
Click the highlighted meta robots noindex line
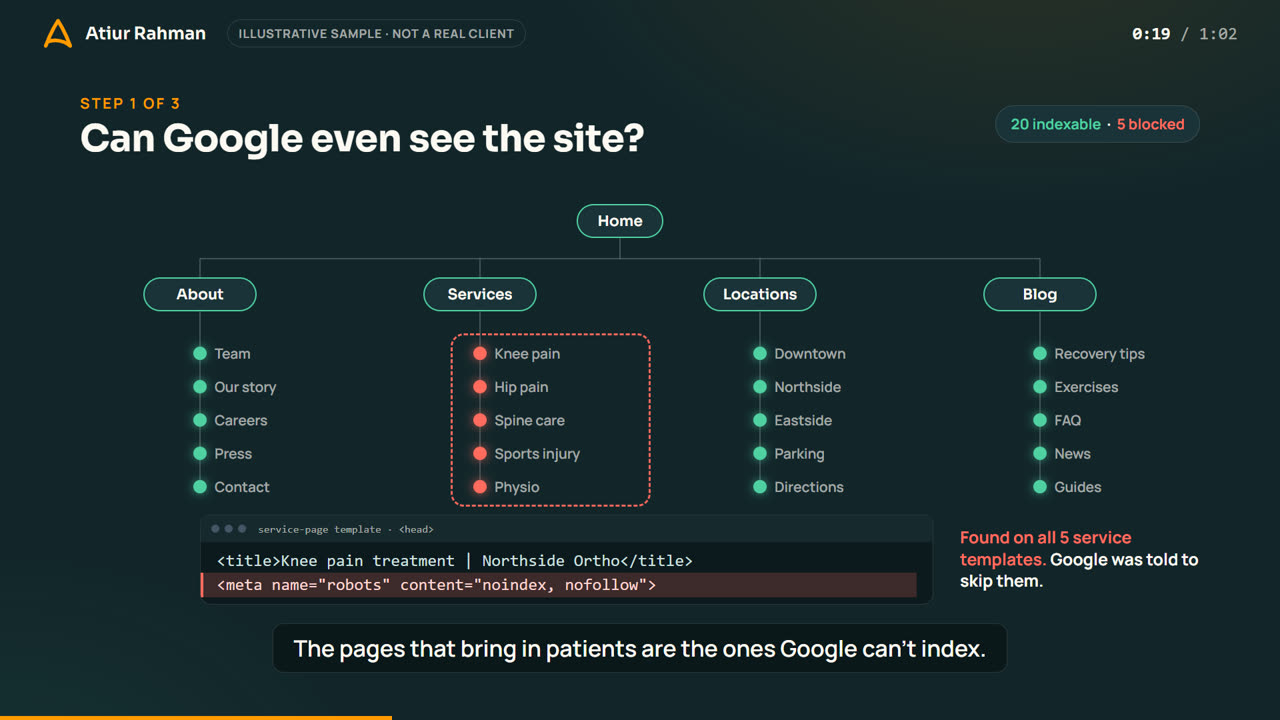pyautogui.click(x=559, y=585)
